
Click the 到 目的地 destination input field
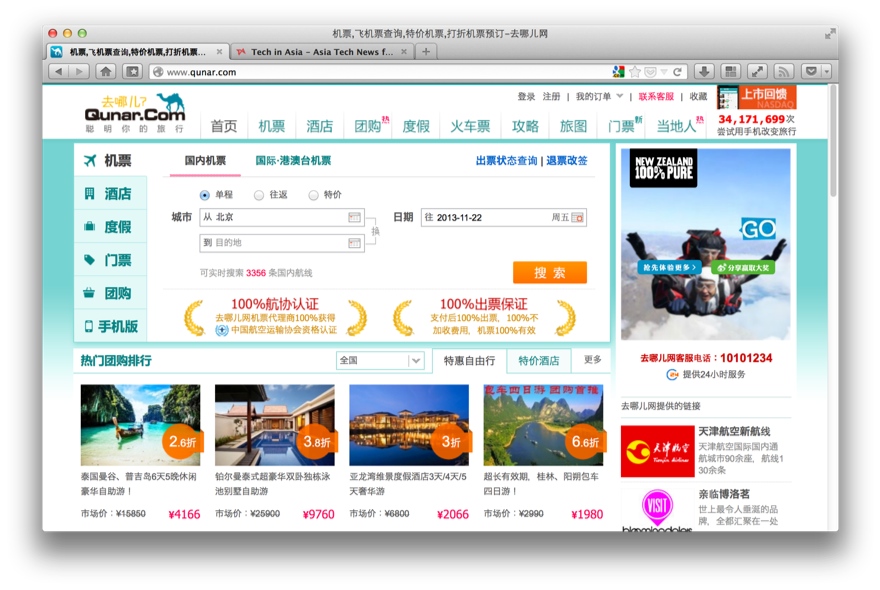pos(282,243)
